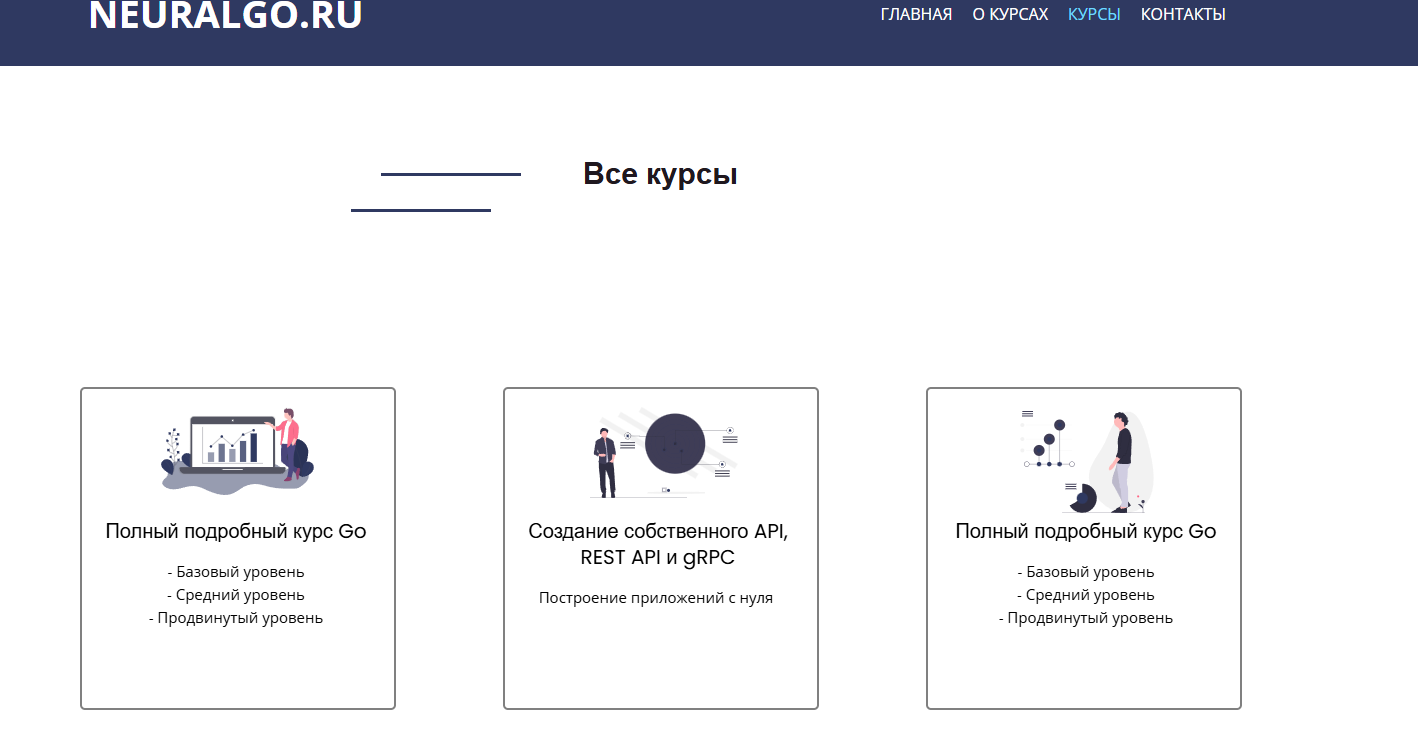Click the Построение приложений с нуля text

tap(656, 598)
